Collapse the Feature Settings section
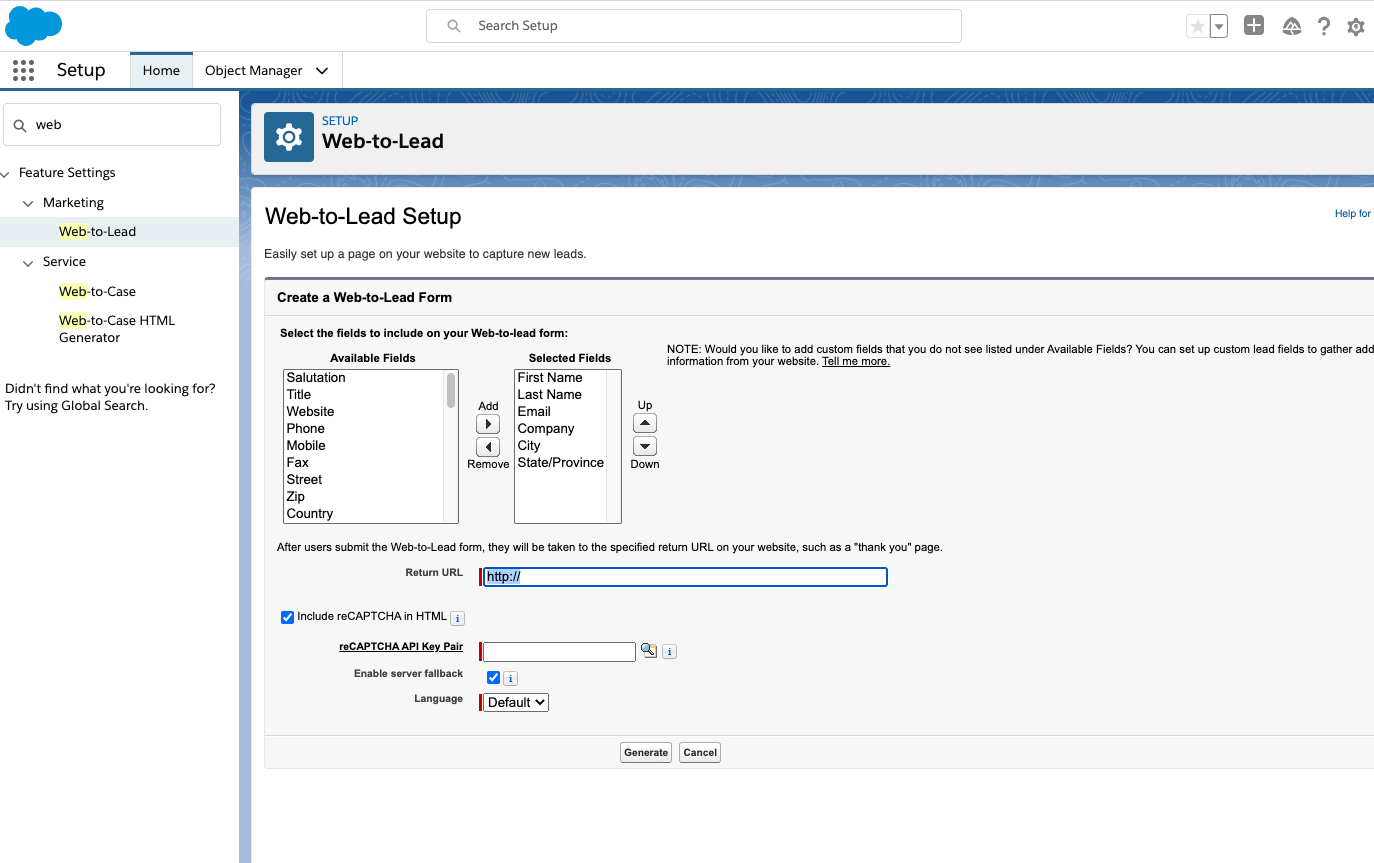Image resolution: width=1374 pixels, height=863 pixels. [6, 173]
